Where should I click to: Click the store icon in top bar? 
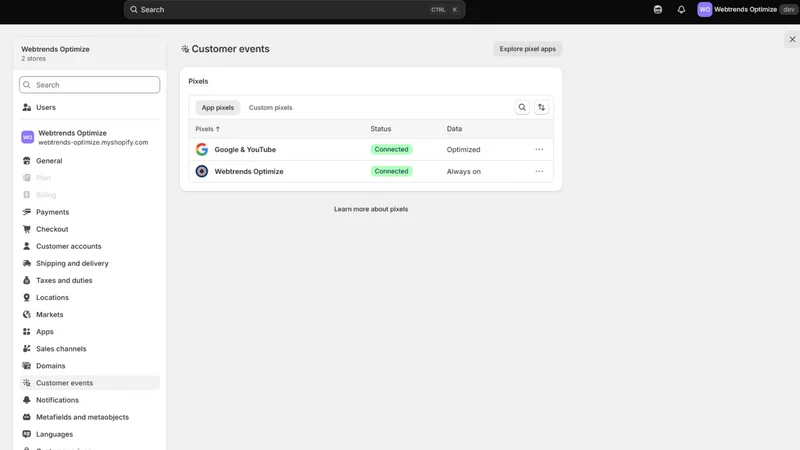tap(658, 10)
